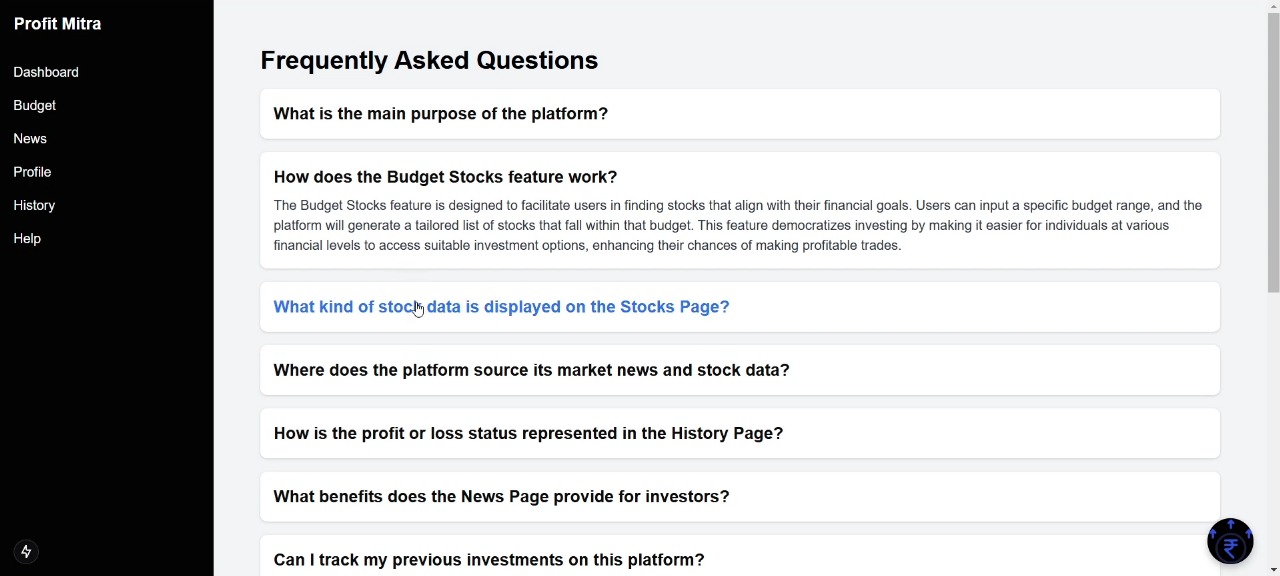Collapse the Budget Stocks feature question
1280x576 pixels.
tap(445, 177)
